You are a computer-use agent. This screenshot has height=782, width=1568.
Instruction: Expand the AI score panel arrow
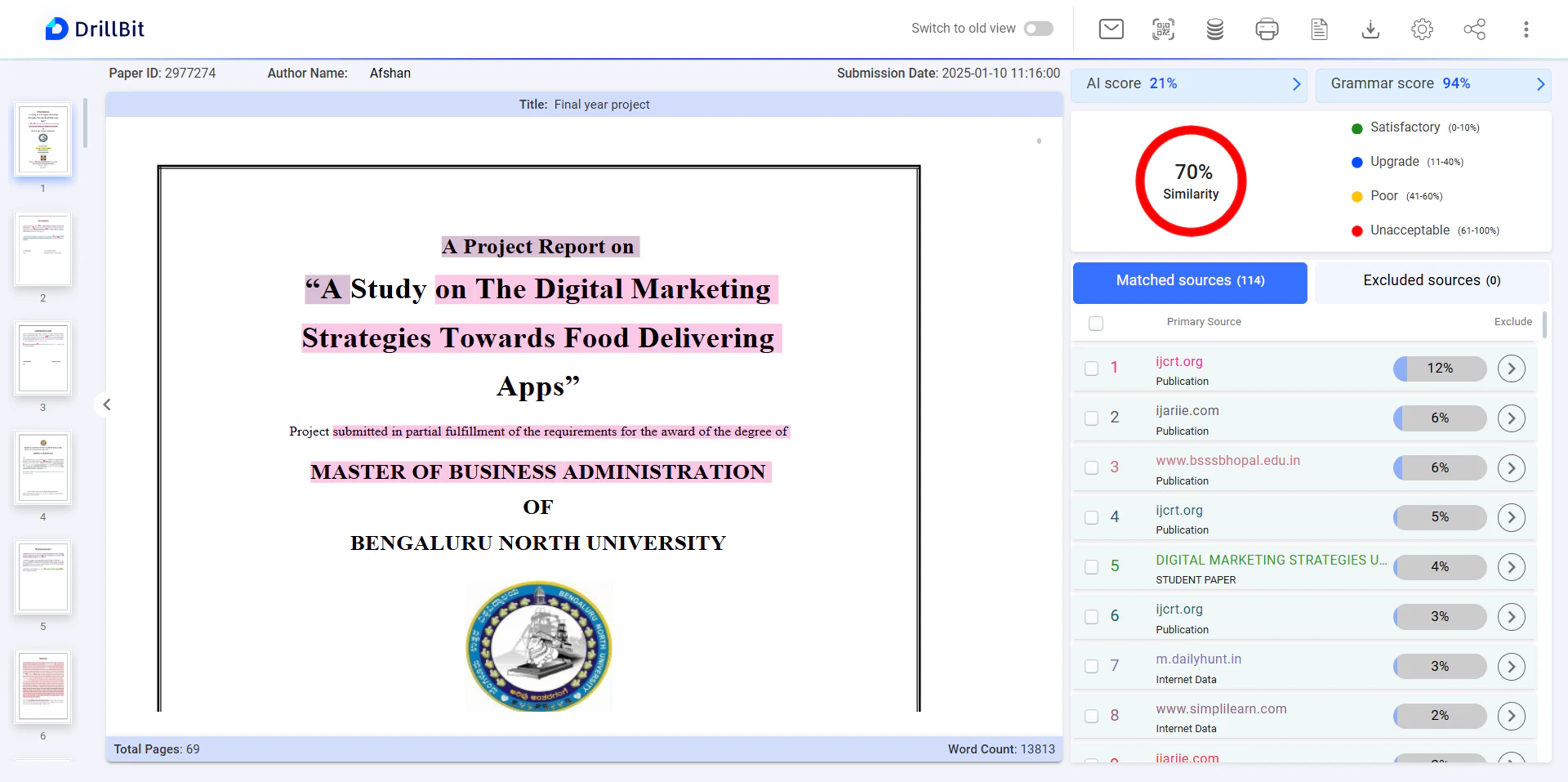pyautogui.click(x=1296, y=84)
